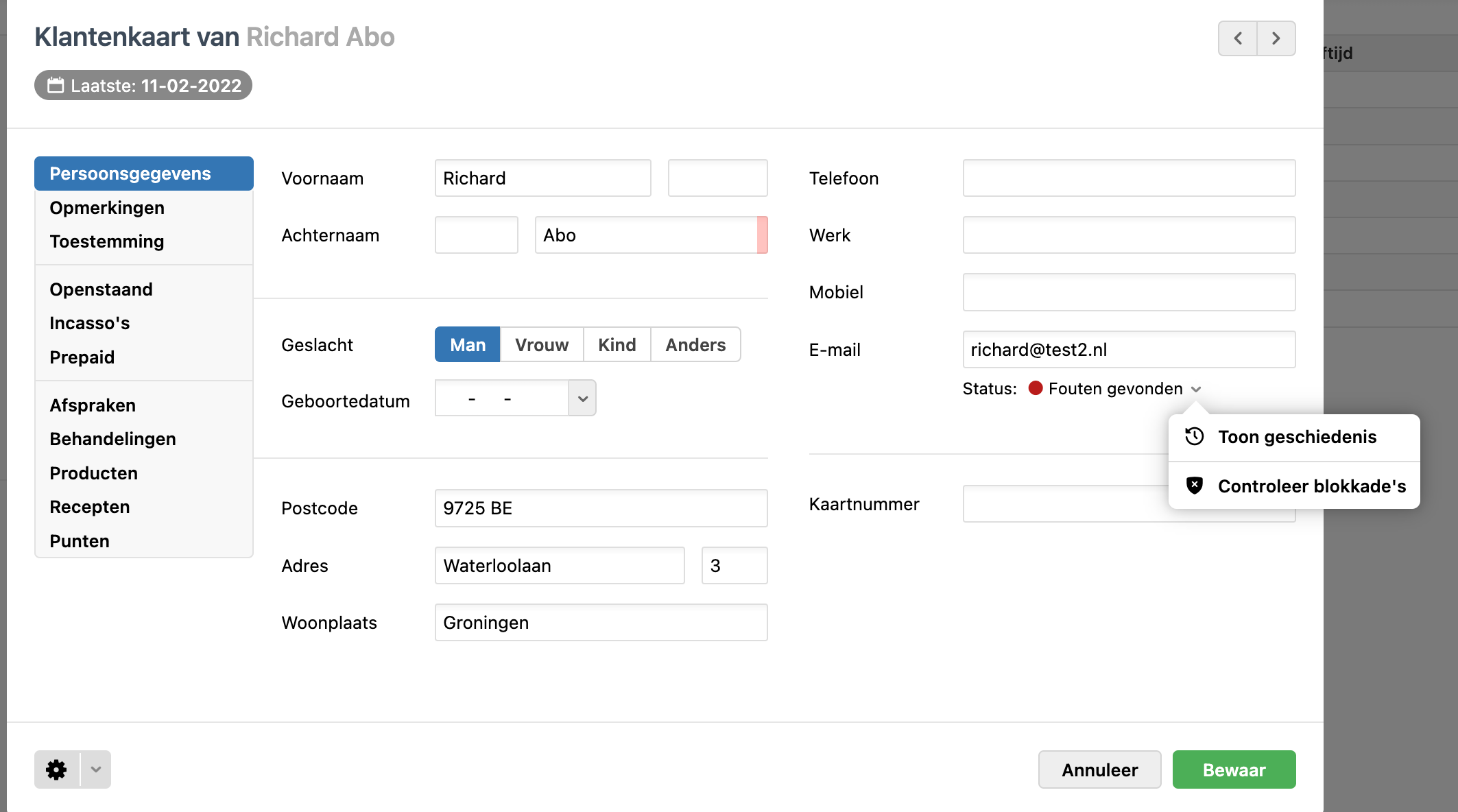The width and height of the screenshot is (1458, 812).
Task: Click the shield icon for Controleer blokkade's
Action: [1195, 486]
